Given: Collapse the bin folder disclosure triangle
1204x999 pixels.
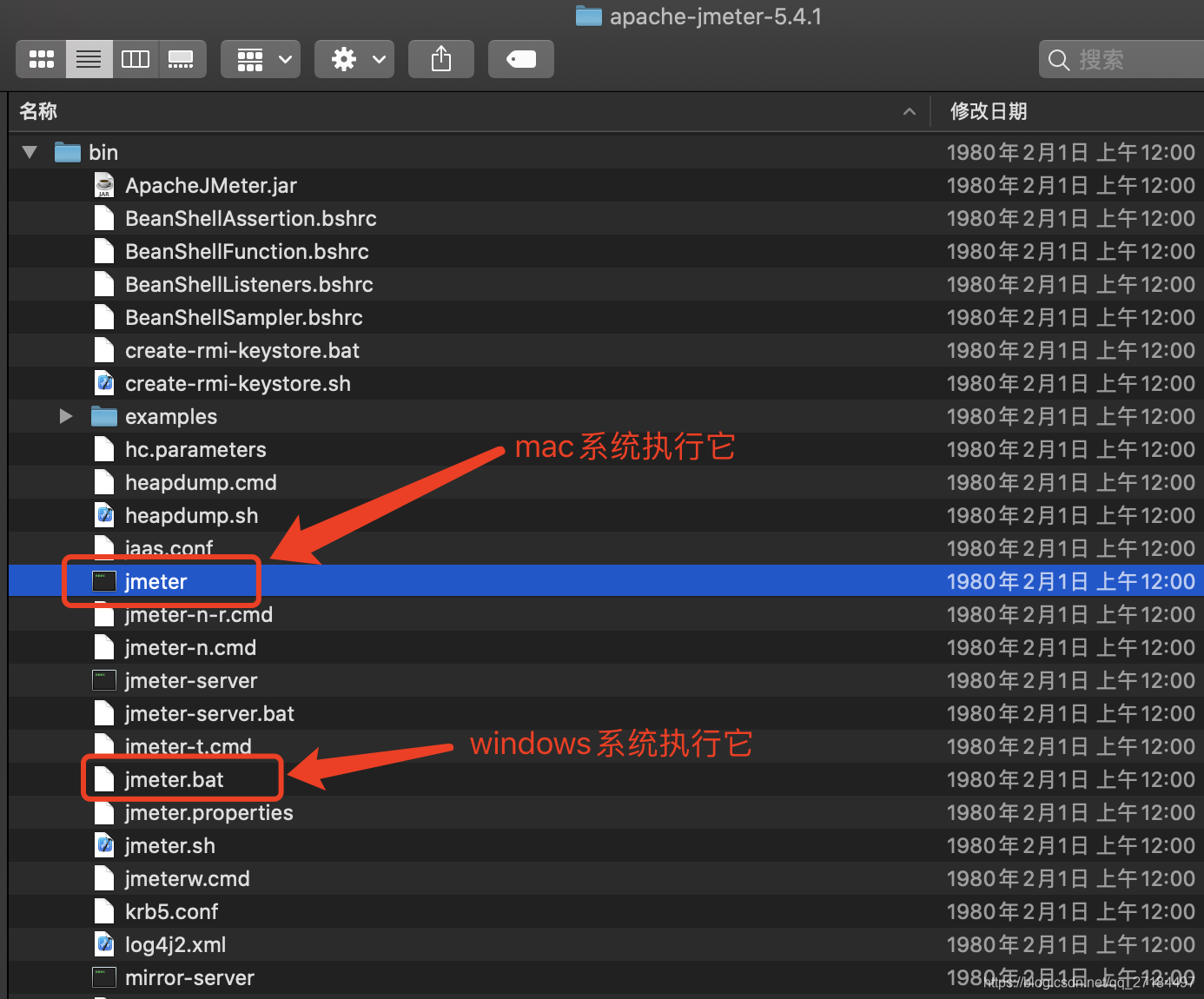Looking at the screenshot, I should (30, 152).
